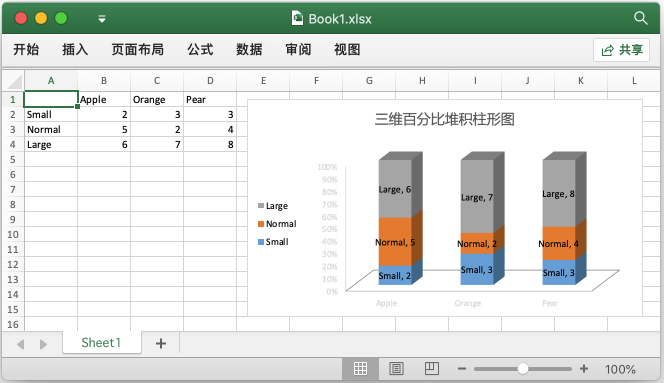Open the 插入 (Insert) ribbon tab
The width and height of the screenshot is (664, 383).
(75, 50)
